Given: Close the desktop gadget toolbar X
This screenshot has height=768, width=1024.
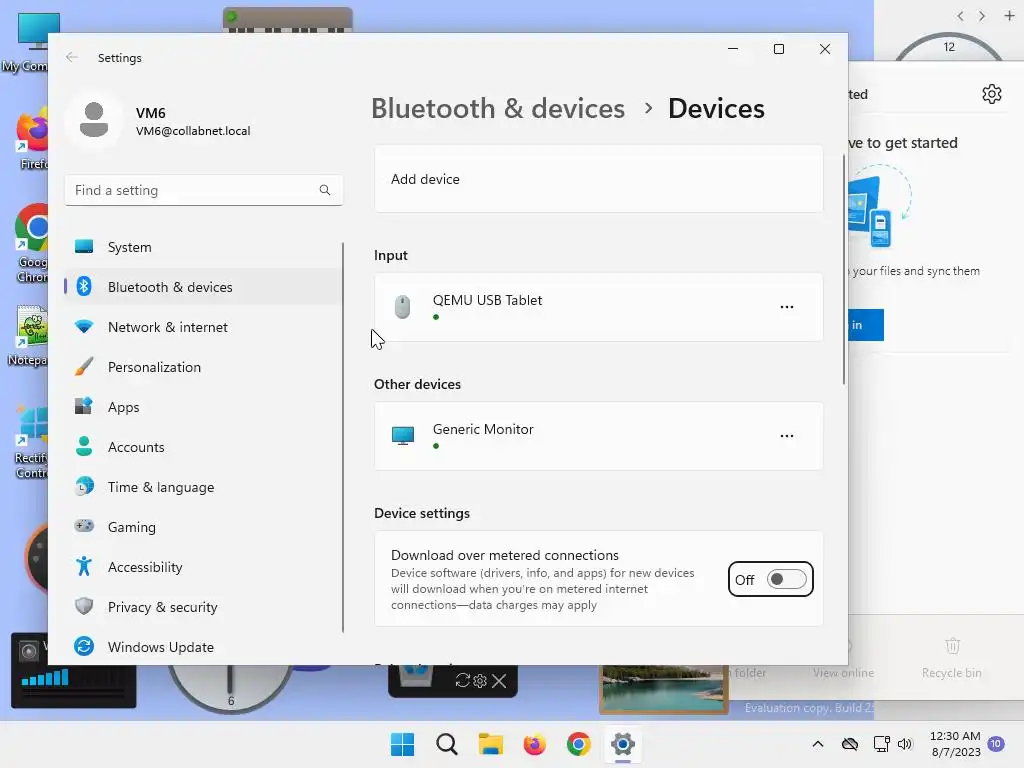Looking at the screenshot, I should pos(499,681).
